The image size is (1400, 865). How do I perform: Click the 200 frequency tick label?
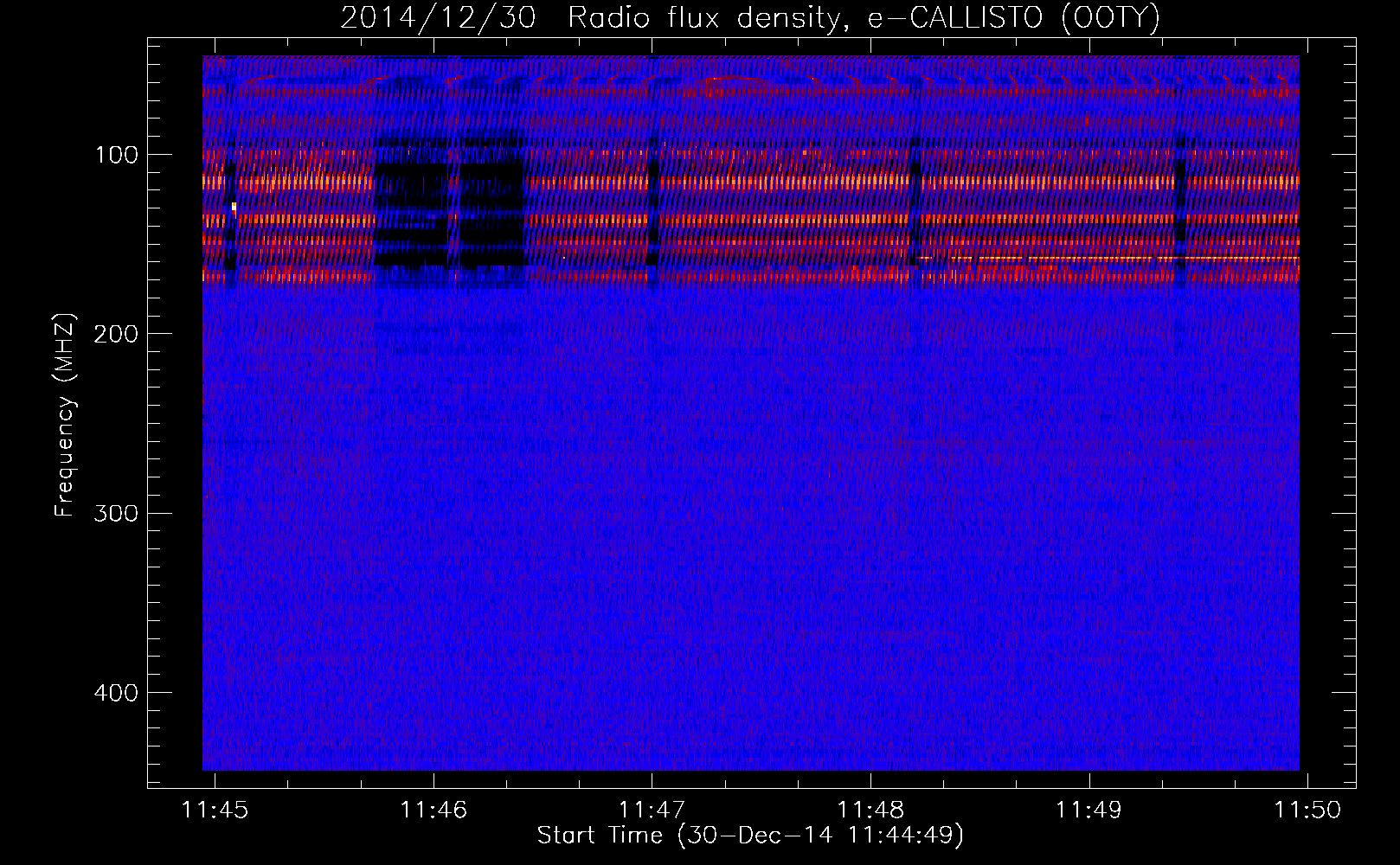click(x=117, y=334)
